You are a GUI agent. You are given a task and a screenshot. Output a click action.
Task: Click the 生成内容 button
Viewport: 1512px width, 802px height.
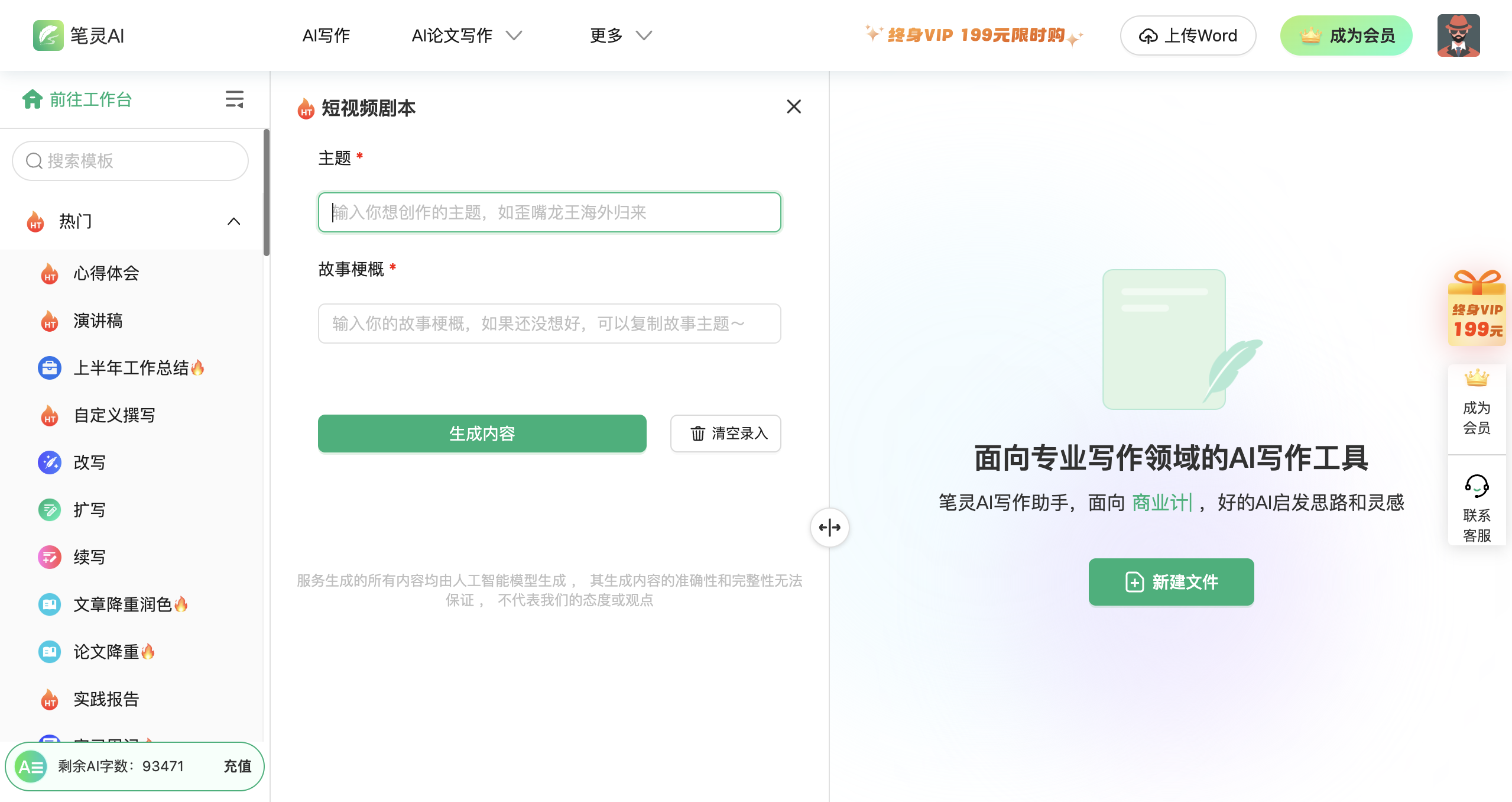click(x=482, y=434)
